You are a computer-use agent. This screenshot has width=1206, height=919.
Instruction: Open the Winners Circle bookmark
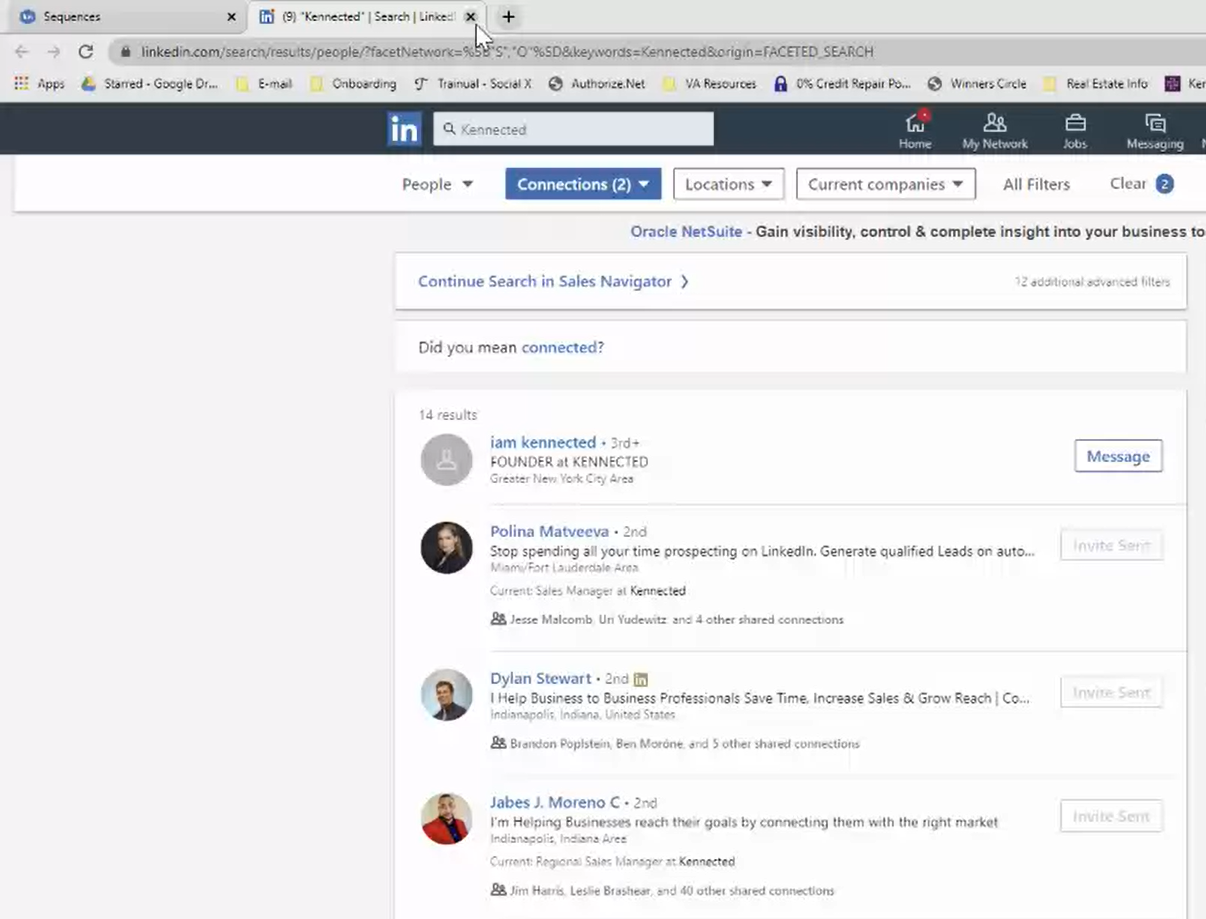[x=977, y=84]
